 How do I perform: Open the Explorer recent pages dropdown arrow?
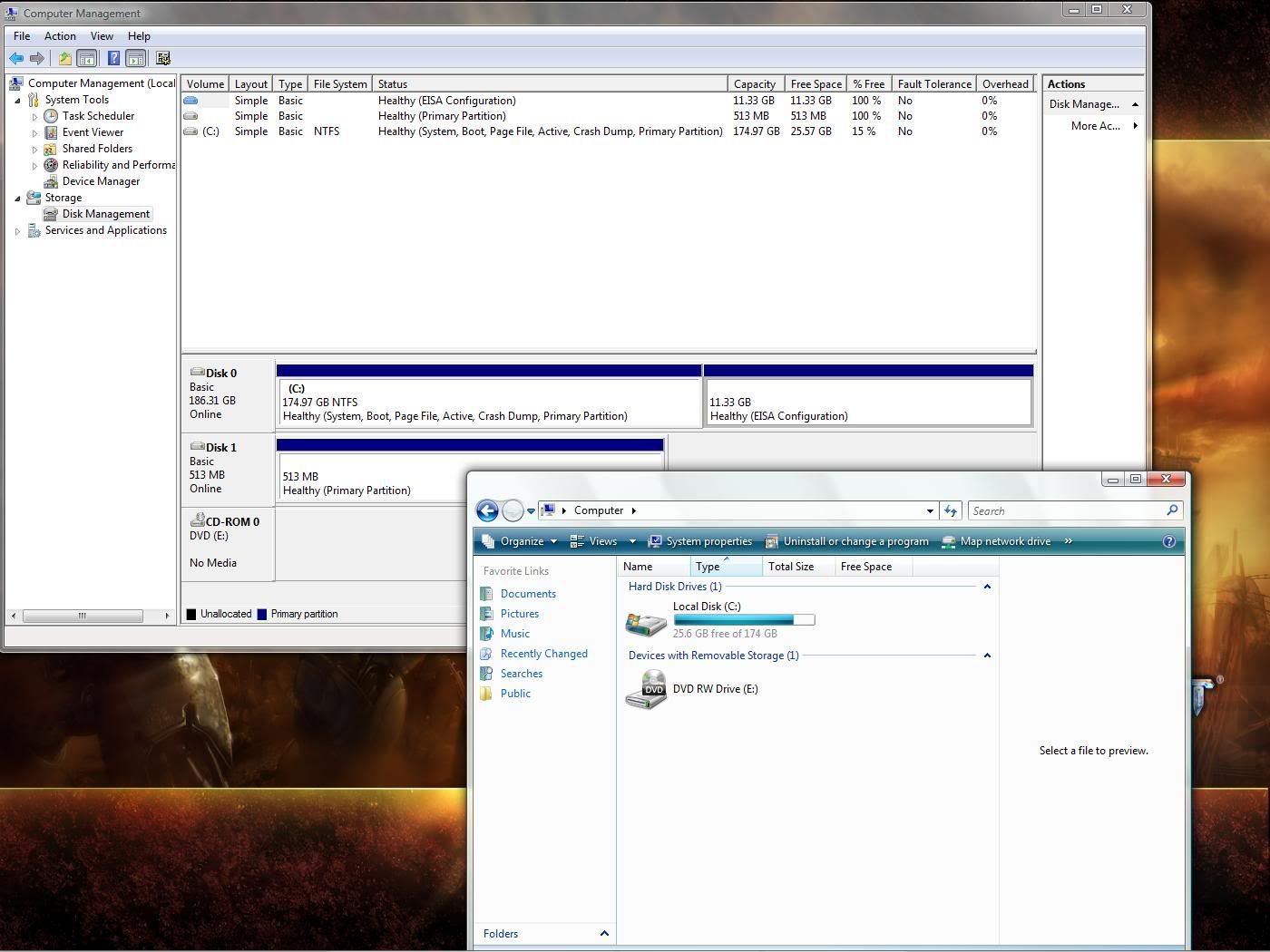pos(531,511)
